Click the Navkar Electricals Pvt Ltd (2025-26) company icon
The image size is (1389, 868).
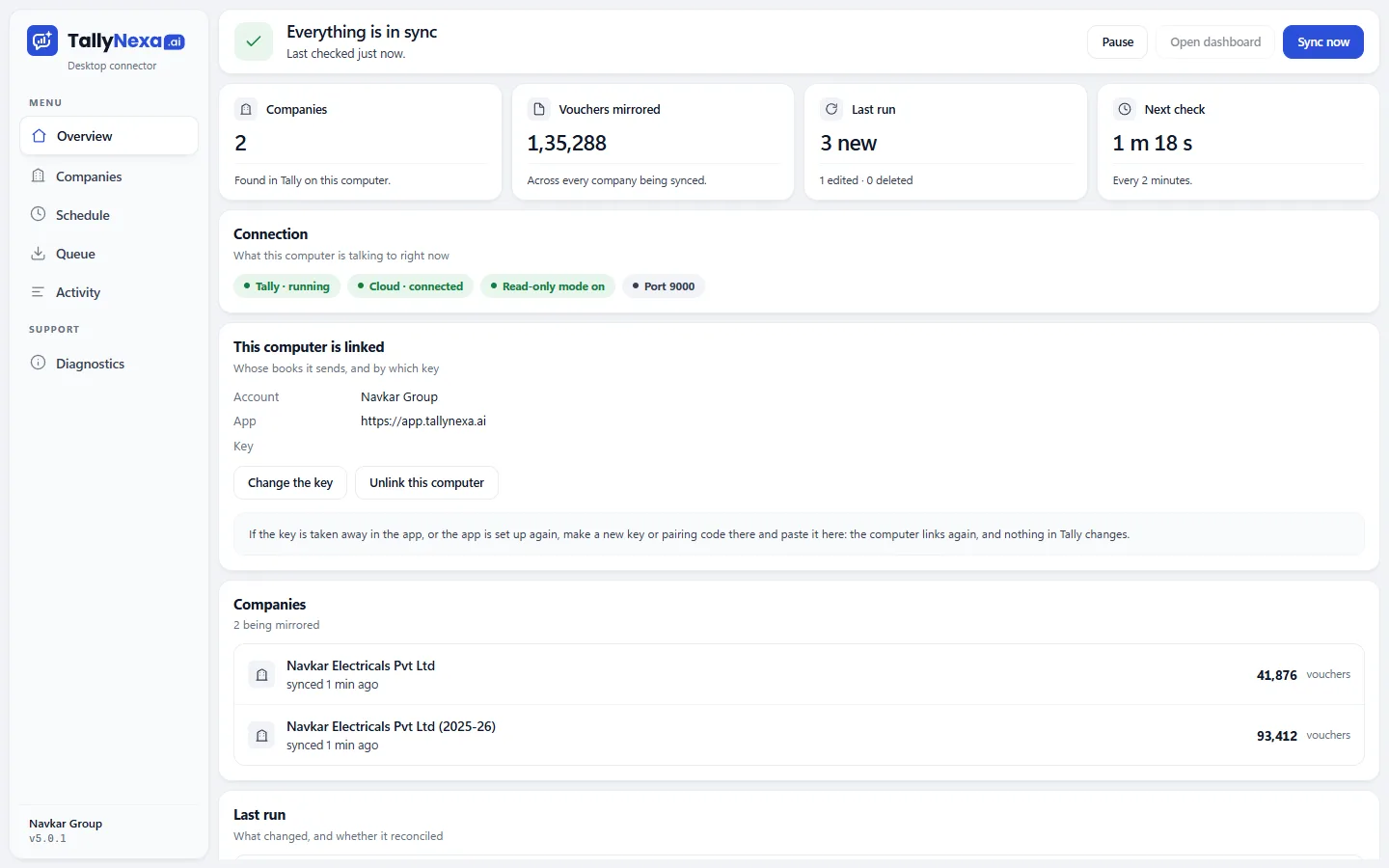click(261, 736)
